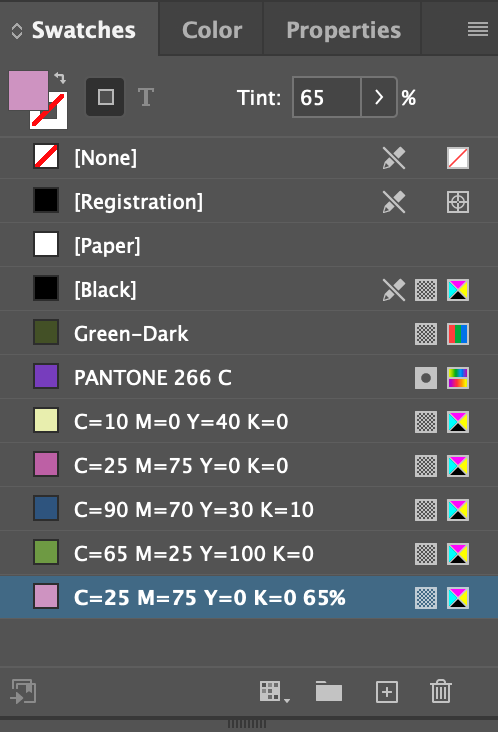This screenshot has height=732, width=498.
Task: Click the New Swatch plus icon
Action: (387, 691)
